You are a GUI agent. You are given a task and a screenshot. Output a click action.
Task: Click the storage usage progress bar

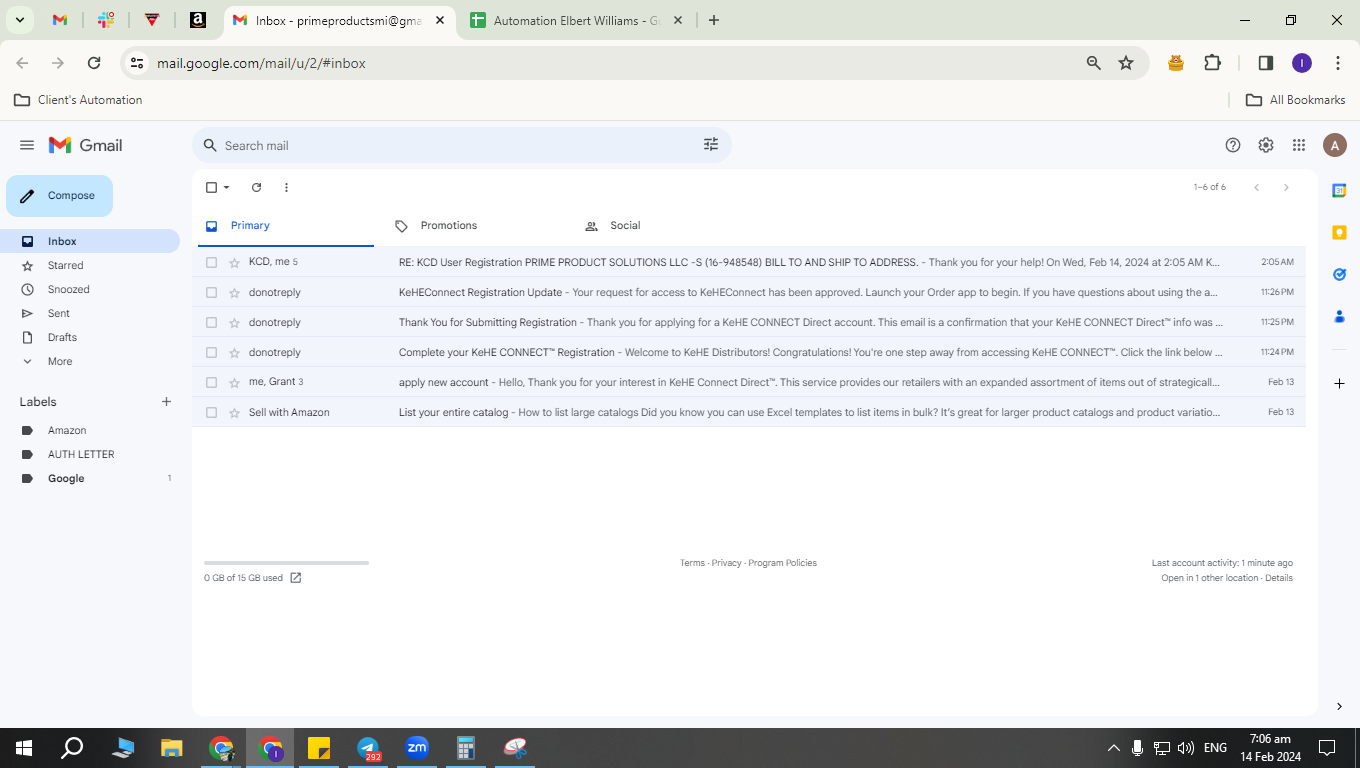[x=286, y=563]
